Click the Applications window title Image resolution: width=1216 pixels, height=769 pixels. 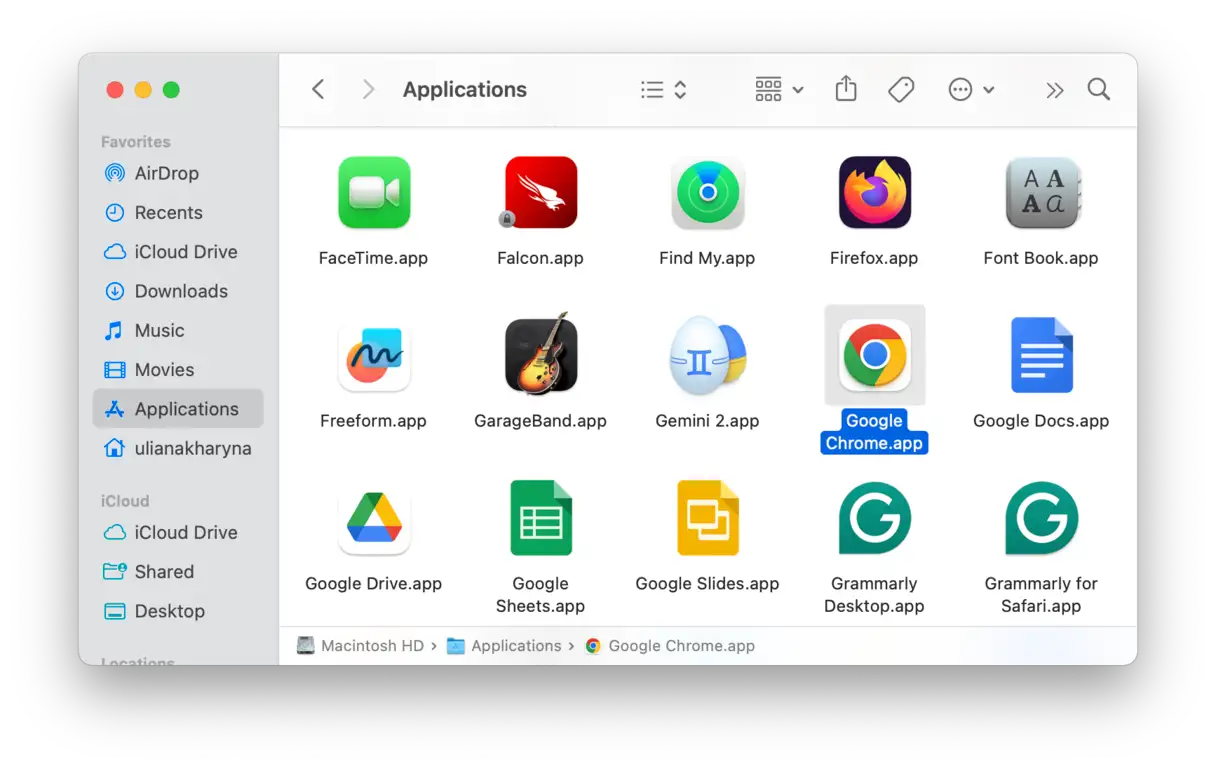[x=465, y=89]
